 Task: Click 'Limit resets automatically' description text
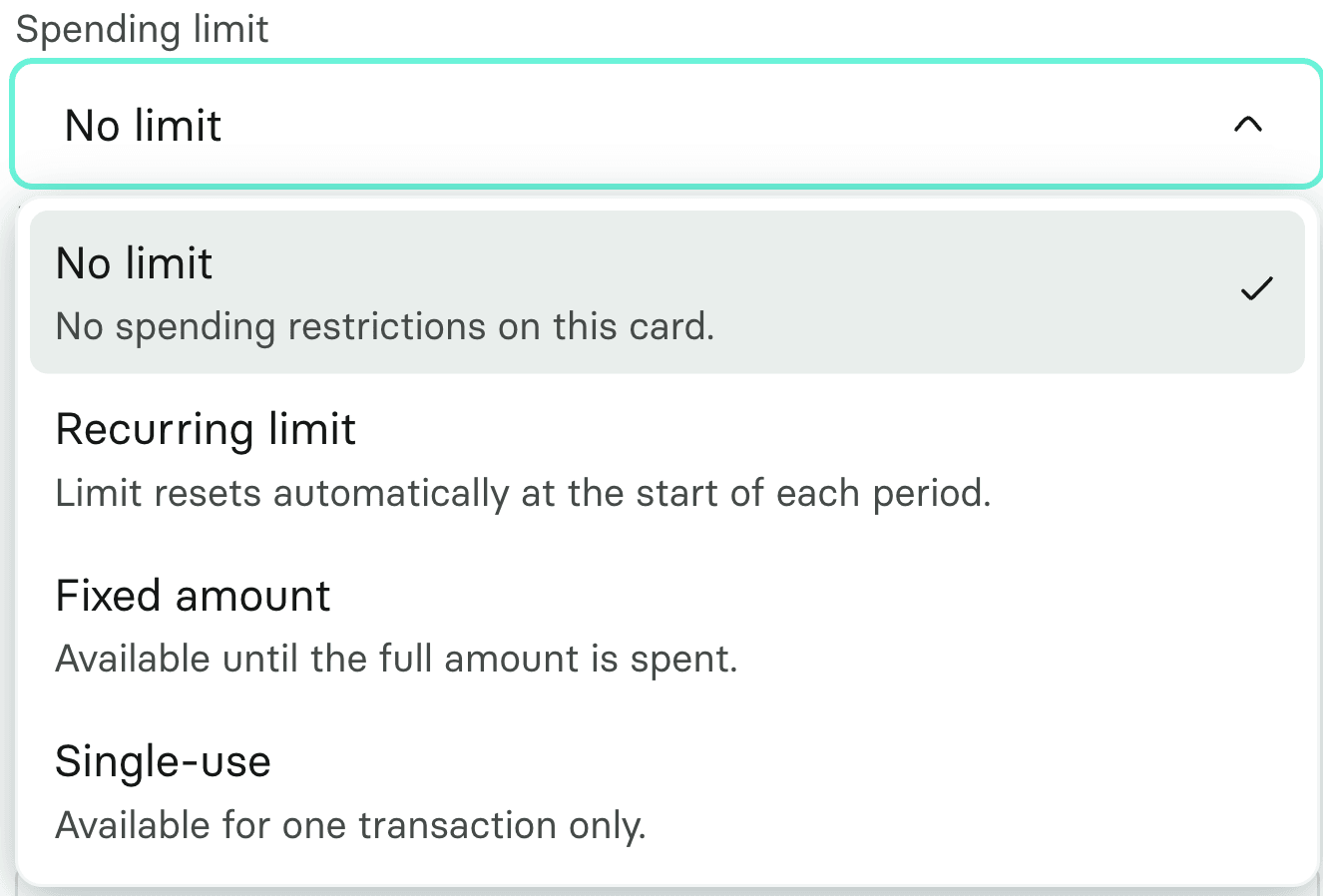[523, 493]
